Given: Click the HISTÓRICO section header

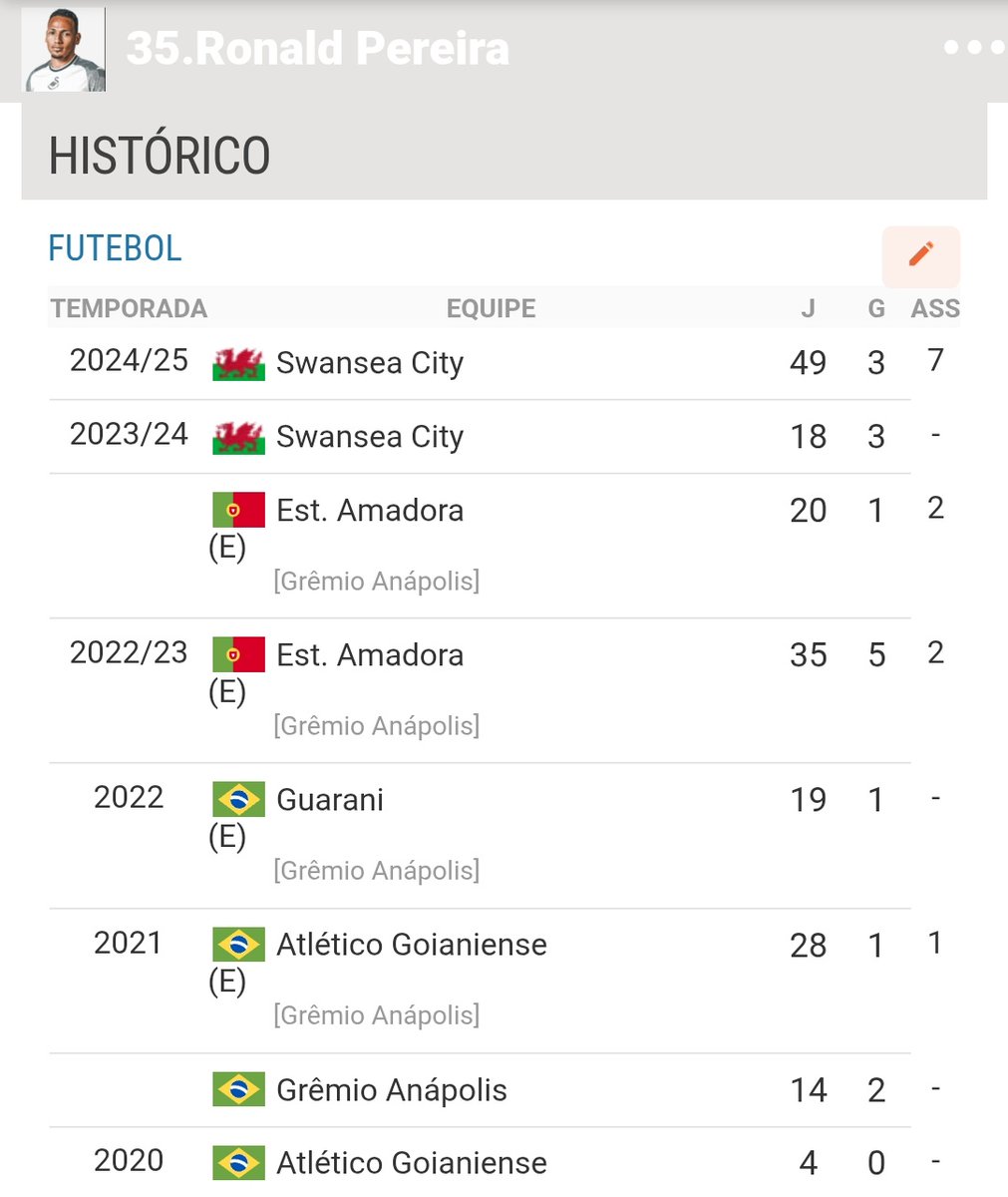Looking at the screenshot, I should click(160, 156).
